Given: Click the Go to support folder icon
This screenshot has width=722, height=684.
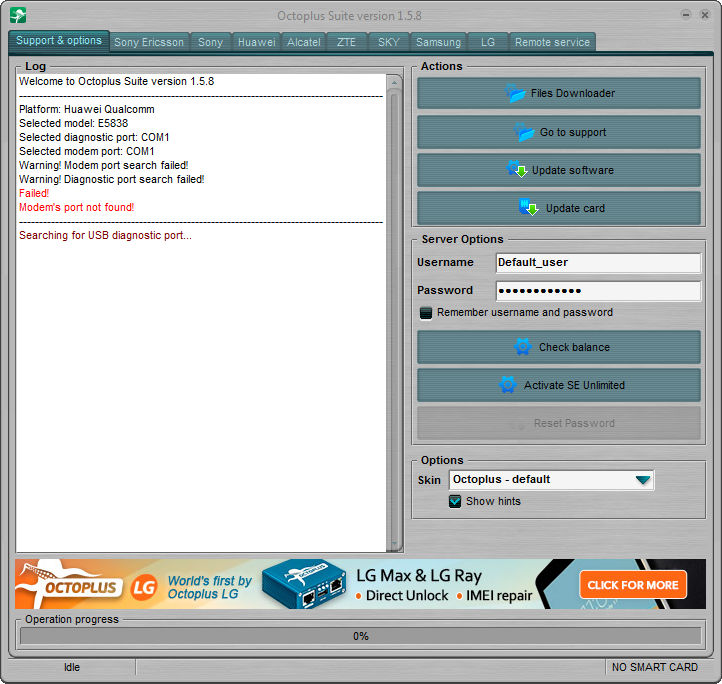Looking at the screenshot, I should 524,132.
